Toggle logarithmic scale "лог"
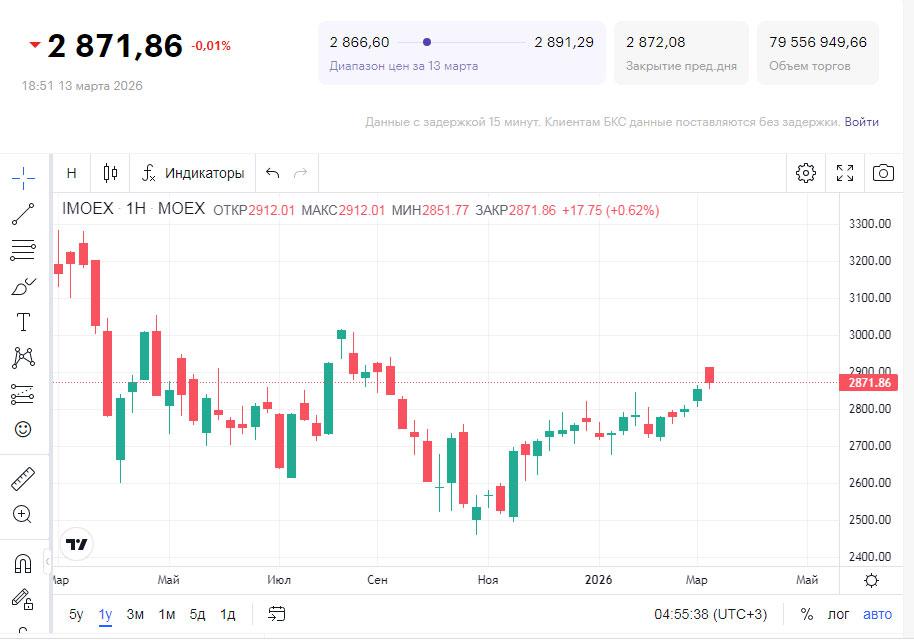This screenshot has height=640, width=914. 838,614
